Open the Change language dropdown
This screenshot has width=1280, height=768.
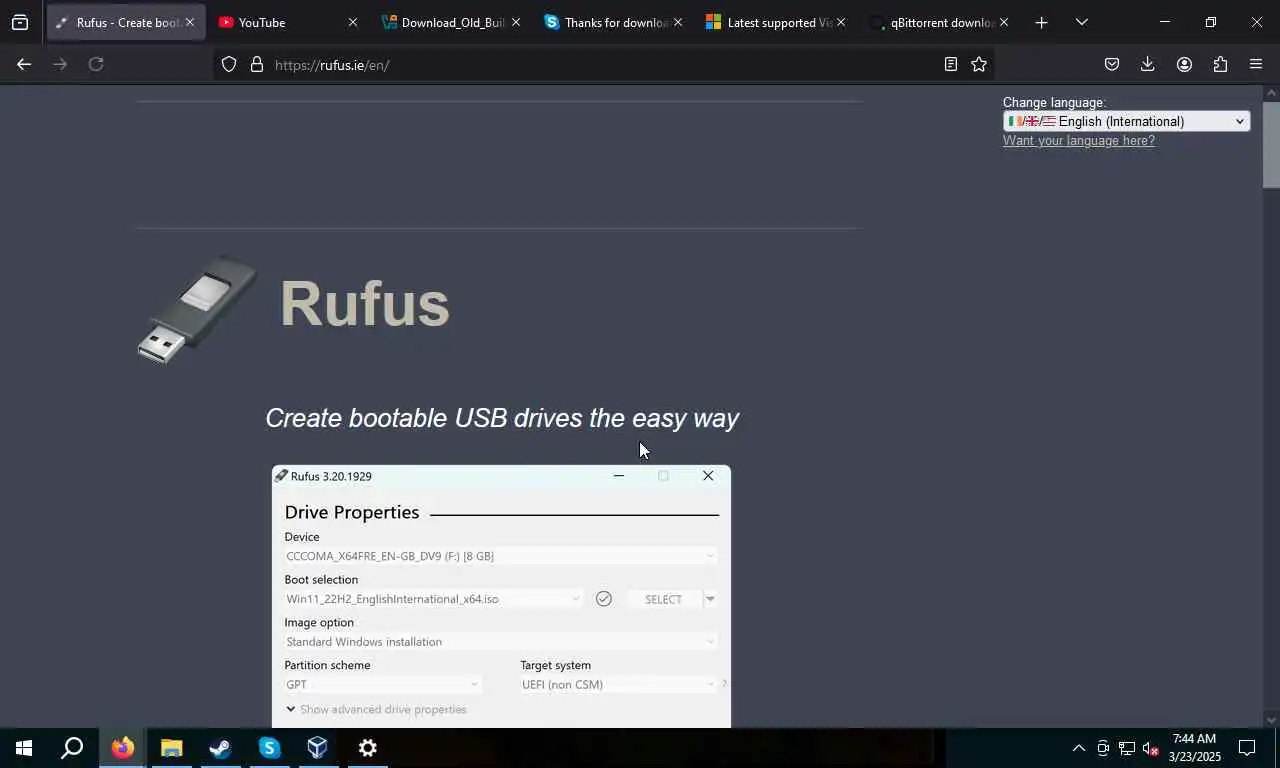point(1126,121)
